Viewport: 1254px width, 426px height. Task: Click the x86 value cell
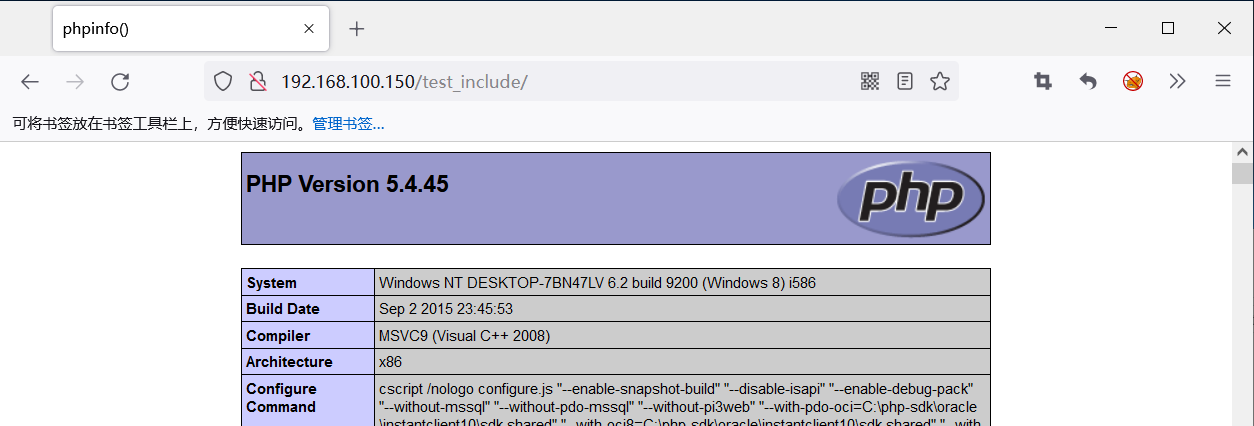(683, 362)
